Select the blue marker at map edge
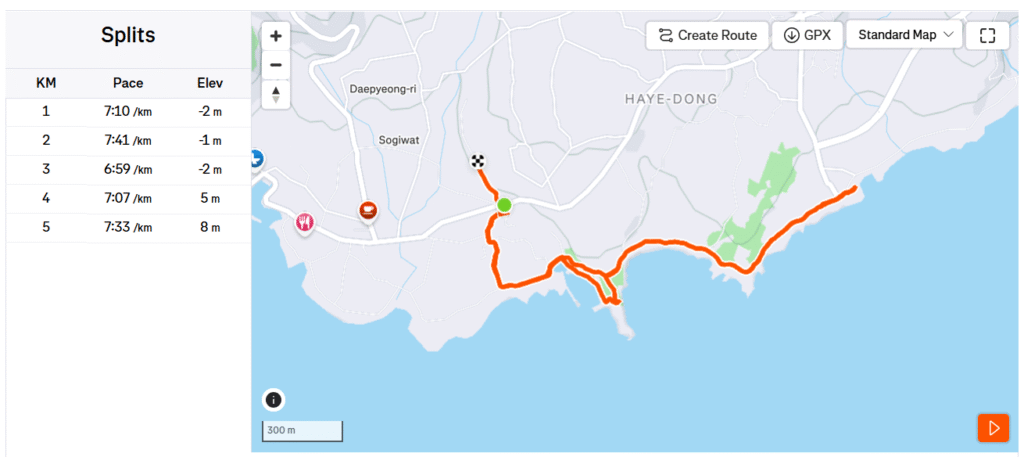The image size is (1024, 457). 256,157
